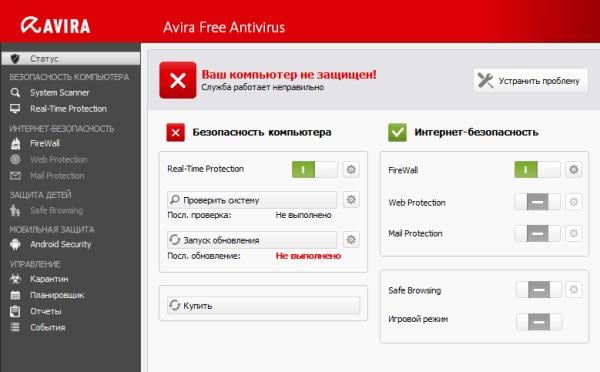Screen dimensions: 600x372
Task: Open gear settings for Запуск обновления
Action: [x=351, y=240]
